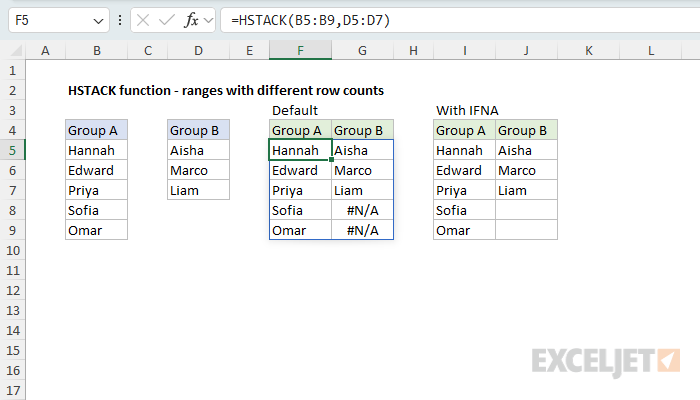
Task: Select 'Edward' cell in column B
Action: pos(96,171)
